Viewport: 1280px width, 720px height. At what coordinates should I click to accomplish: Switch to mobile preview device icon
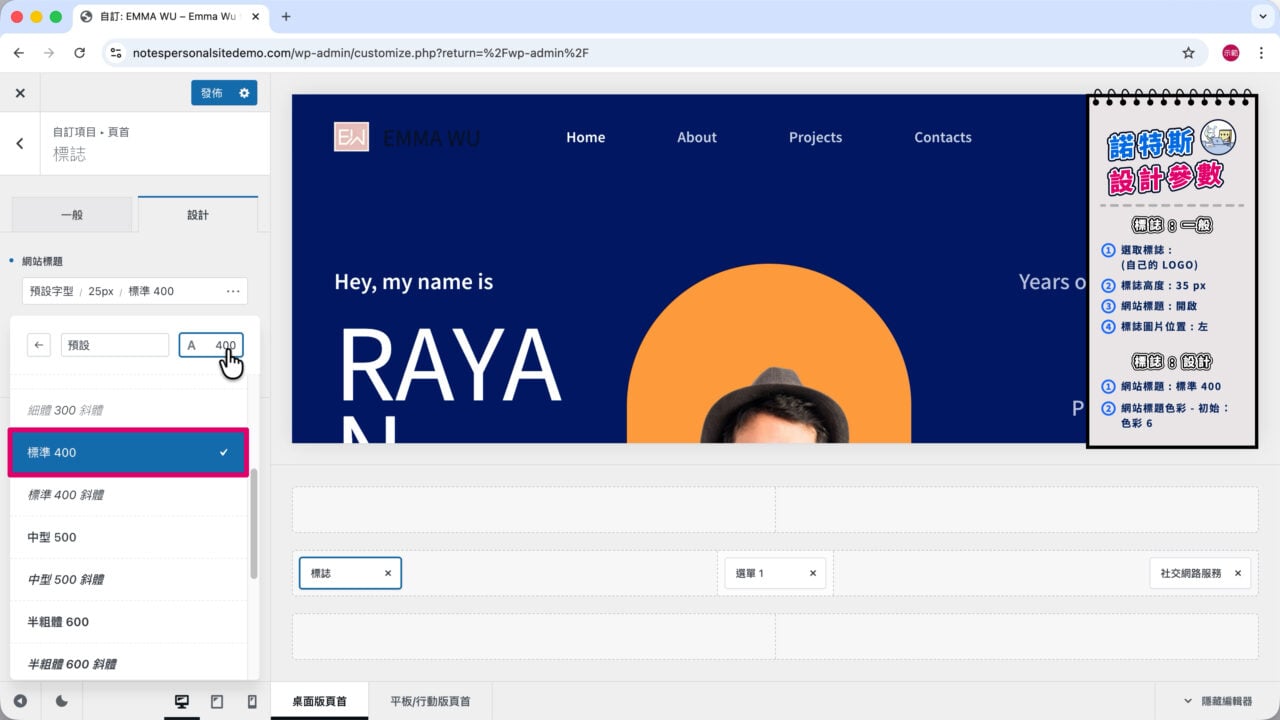tap(252, 702)
